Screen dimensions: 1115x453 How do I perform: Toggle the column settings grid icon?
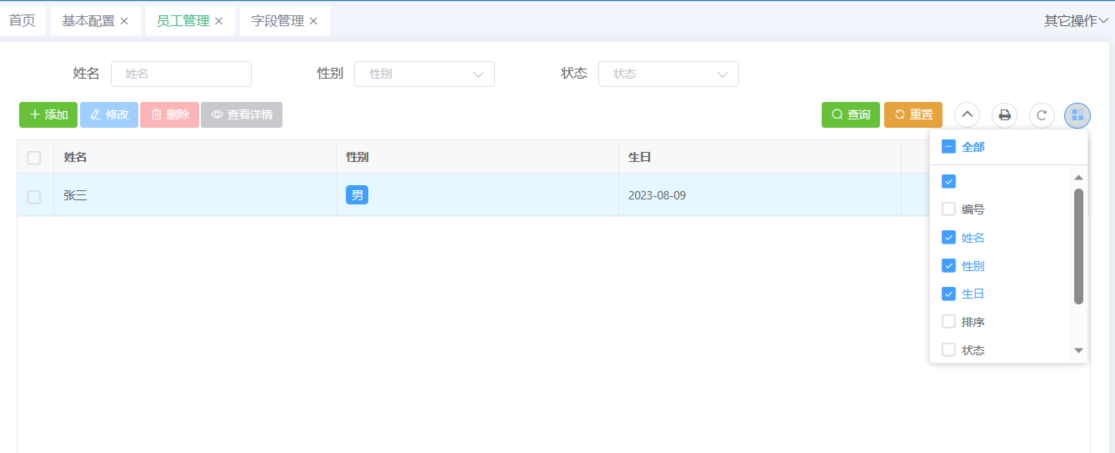[x=1077, y=115]
